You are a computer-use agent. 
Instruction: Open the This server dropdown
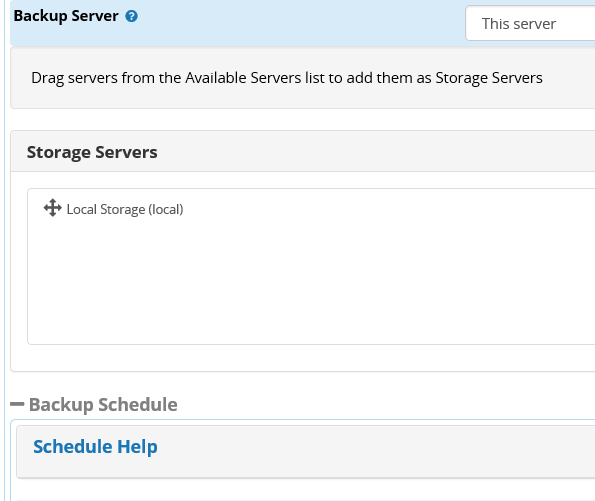point(530,23)
